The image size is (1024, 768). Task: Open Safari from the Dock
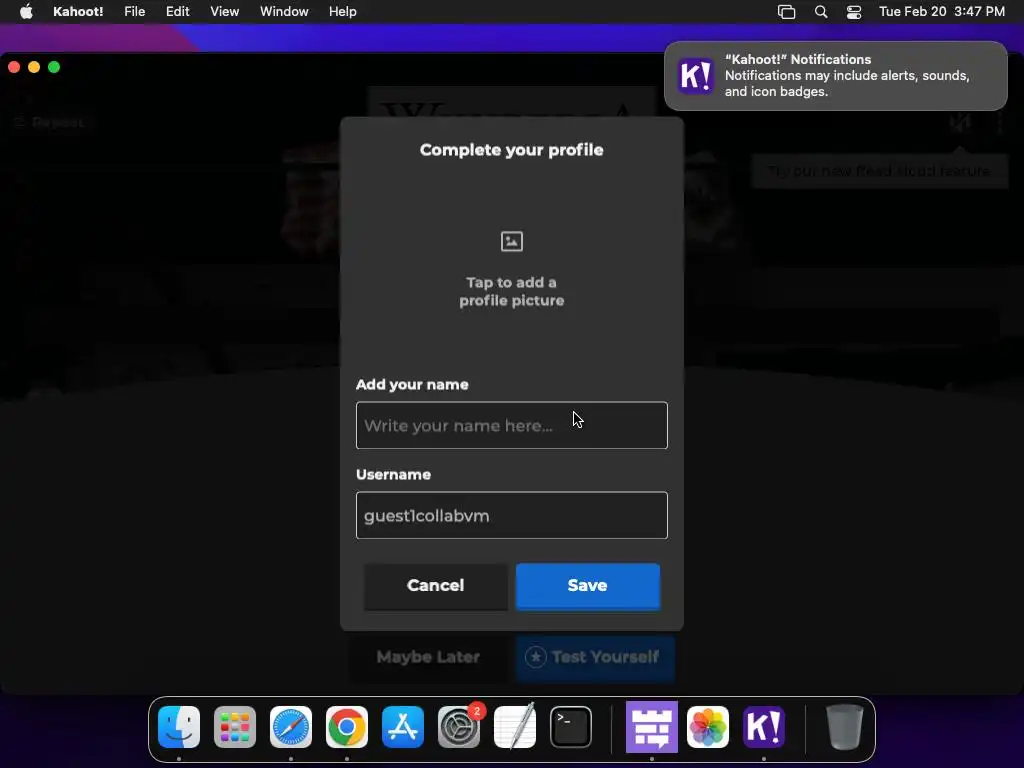click(x=291, y=727)
